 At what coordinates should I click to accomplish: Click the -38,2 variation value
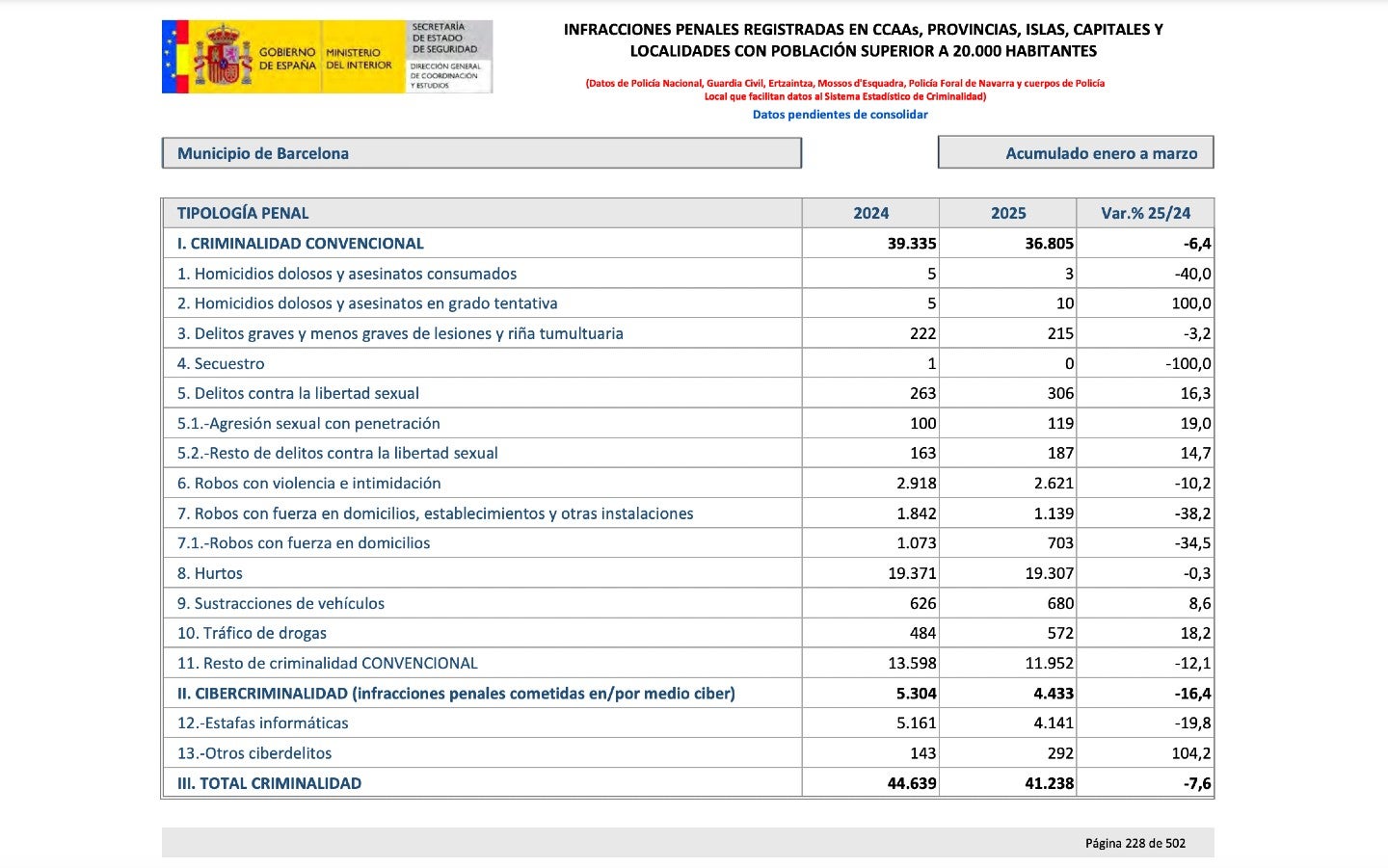pyautogui.click(x=1192, y=513)
